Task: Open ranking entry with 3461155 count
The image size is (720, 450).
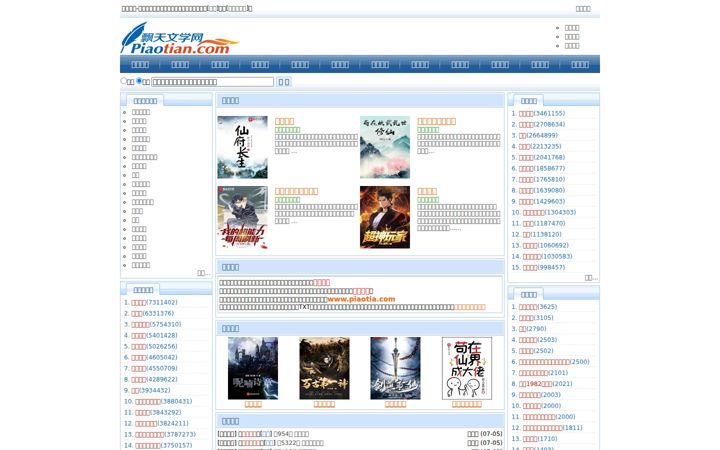Action: [526, 113]
